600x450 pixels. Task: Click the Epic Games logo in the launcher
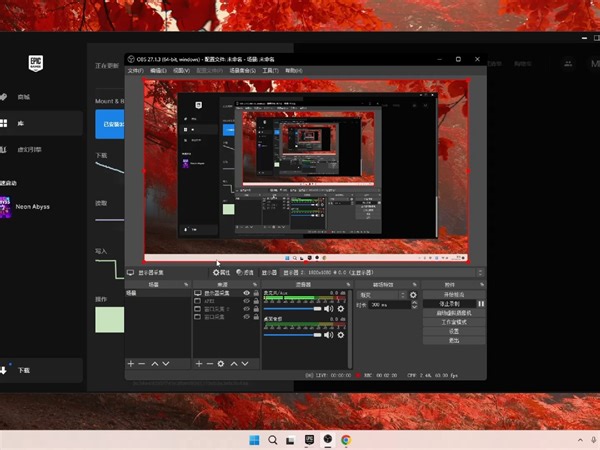[x=36, y=63]
